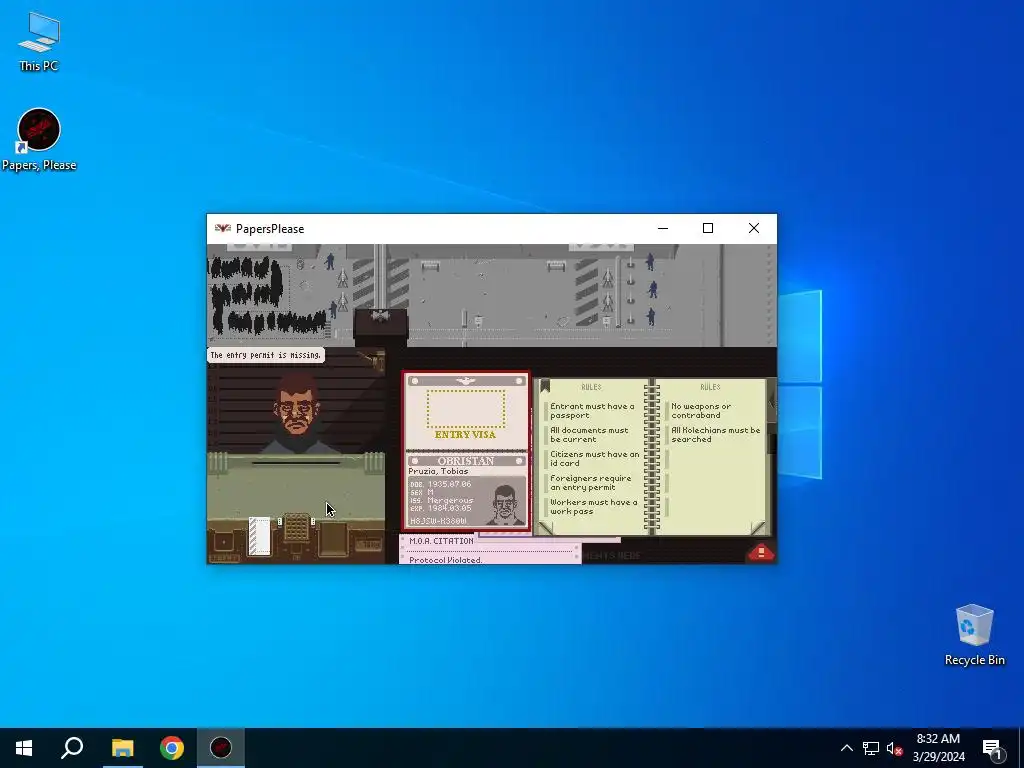This screenshot has height=768, width=1024.
Task: Click the PapersPlease title bar icon
Action: tap(223, 229)
